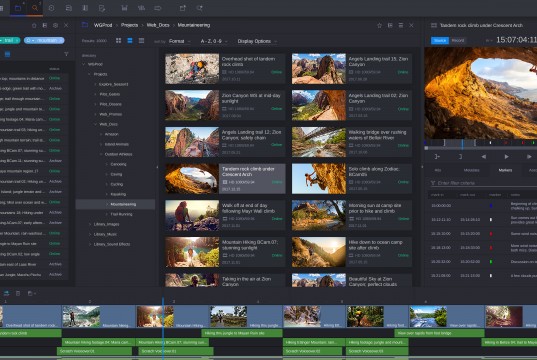Switch browser to grid thumbnail view

[x=118, y=41]
